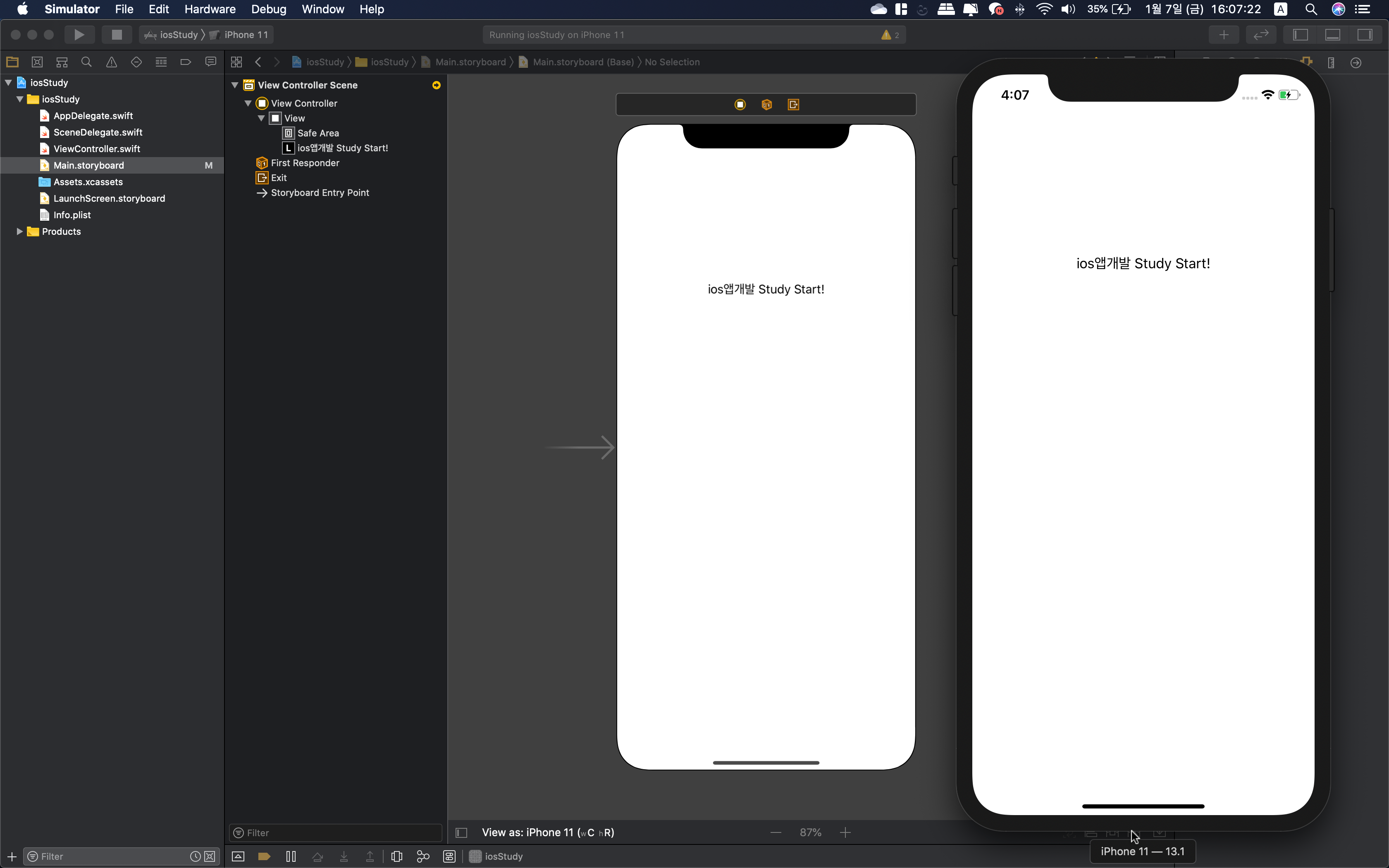This screenshot has height=868, width=1389.
Task: Click the Run (play) button
Action: point(79,34)
